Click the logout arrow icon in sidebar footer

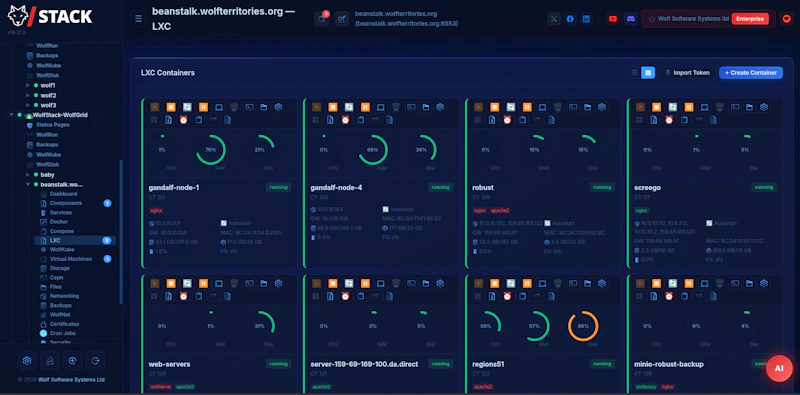pos(95,360)
